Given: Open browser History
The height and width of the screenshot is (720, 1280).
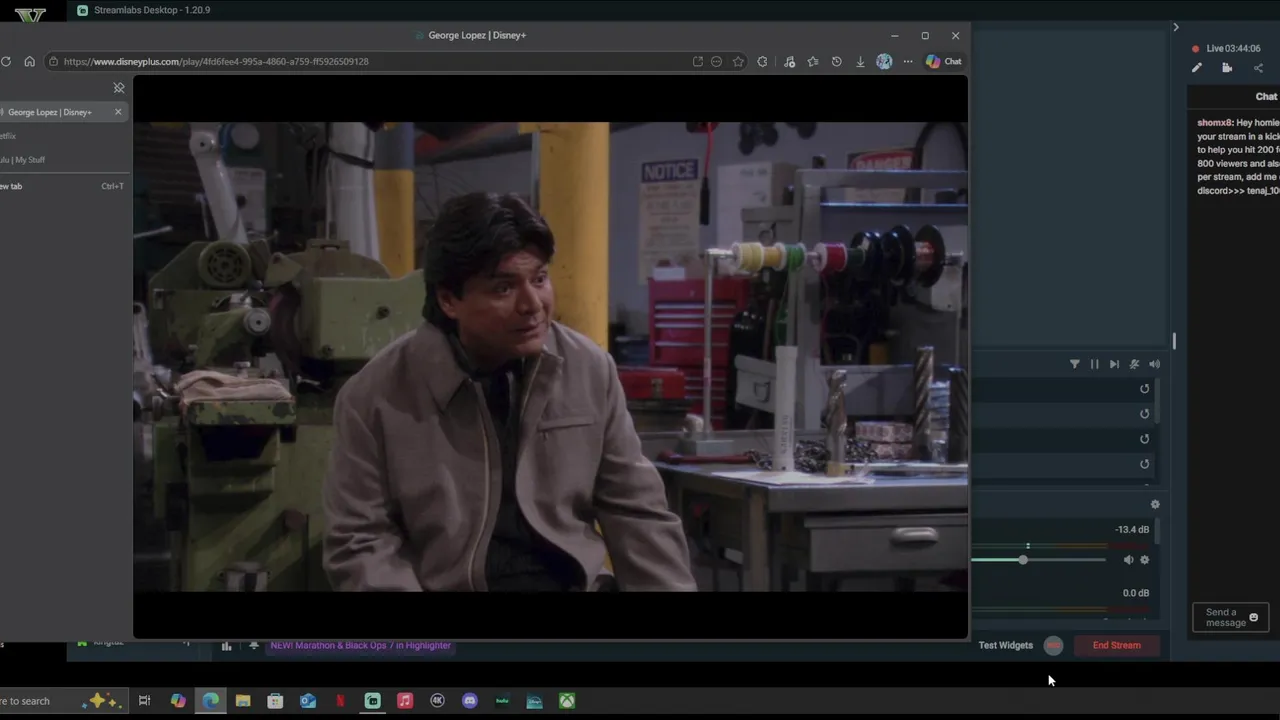Looking at the screenshot, I should point(836,61).
